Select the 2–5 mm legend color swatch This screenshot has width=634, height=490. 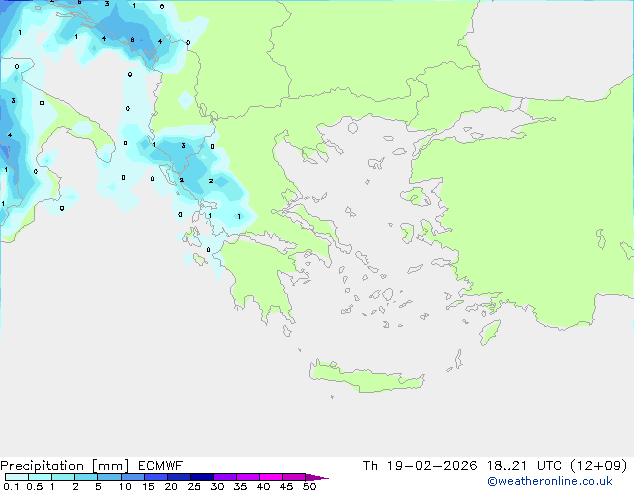(x=86, y=477)
